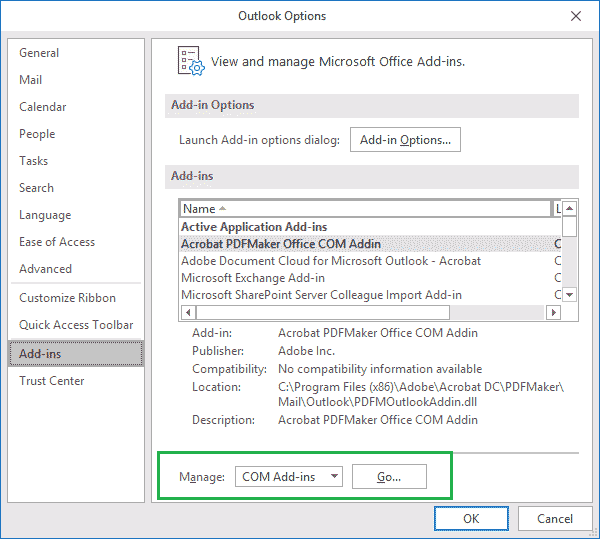600x539 pixels.
Task: Close the Outlook Options window
Action: pyautogui.click(x=576, y=16)
